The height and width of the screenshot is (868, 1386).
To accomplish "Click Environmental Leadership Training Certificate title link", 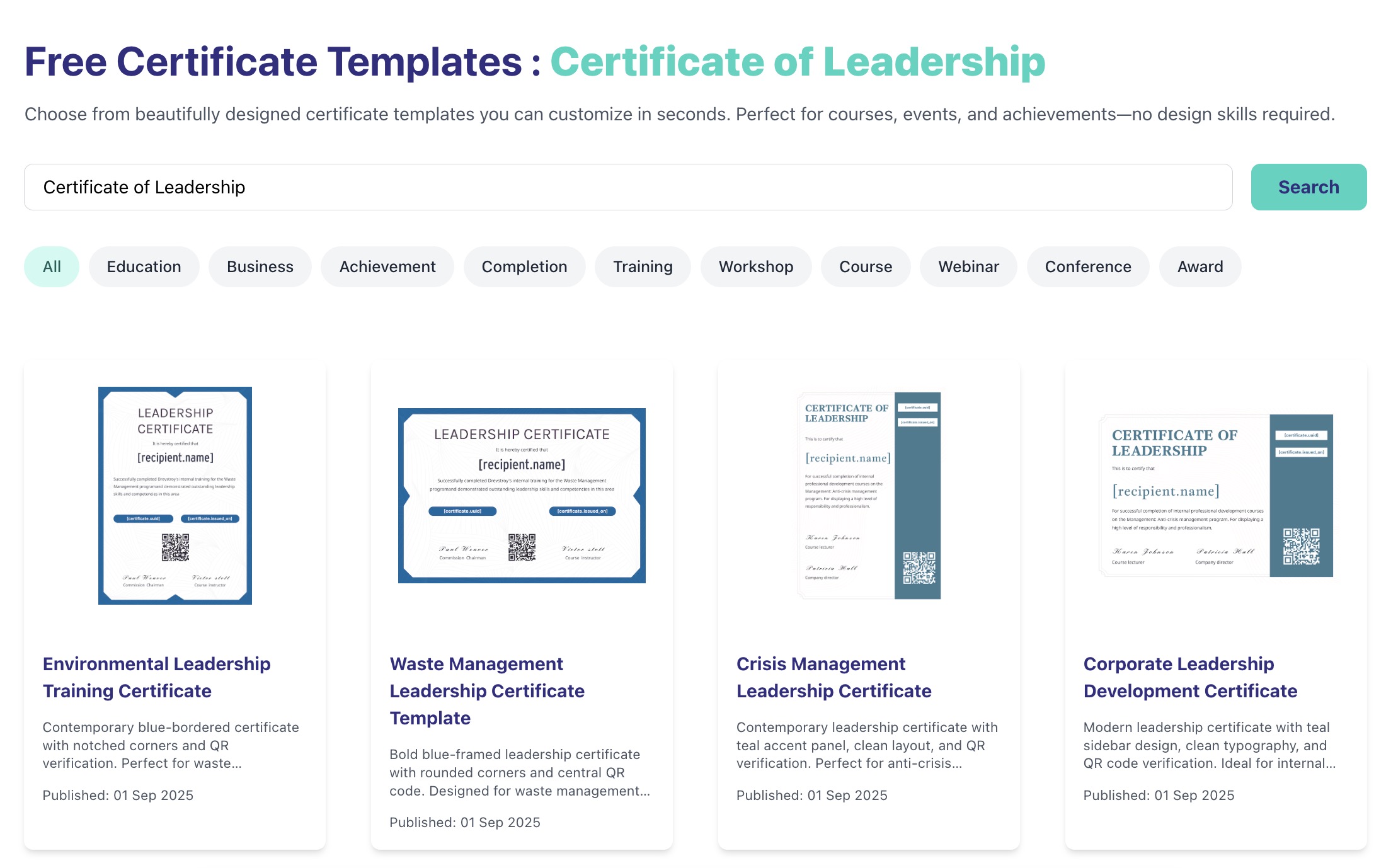I will [x=156, y=677].
